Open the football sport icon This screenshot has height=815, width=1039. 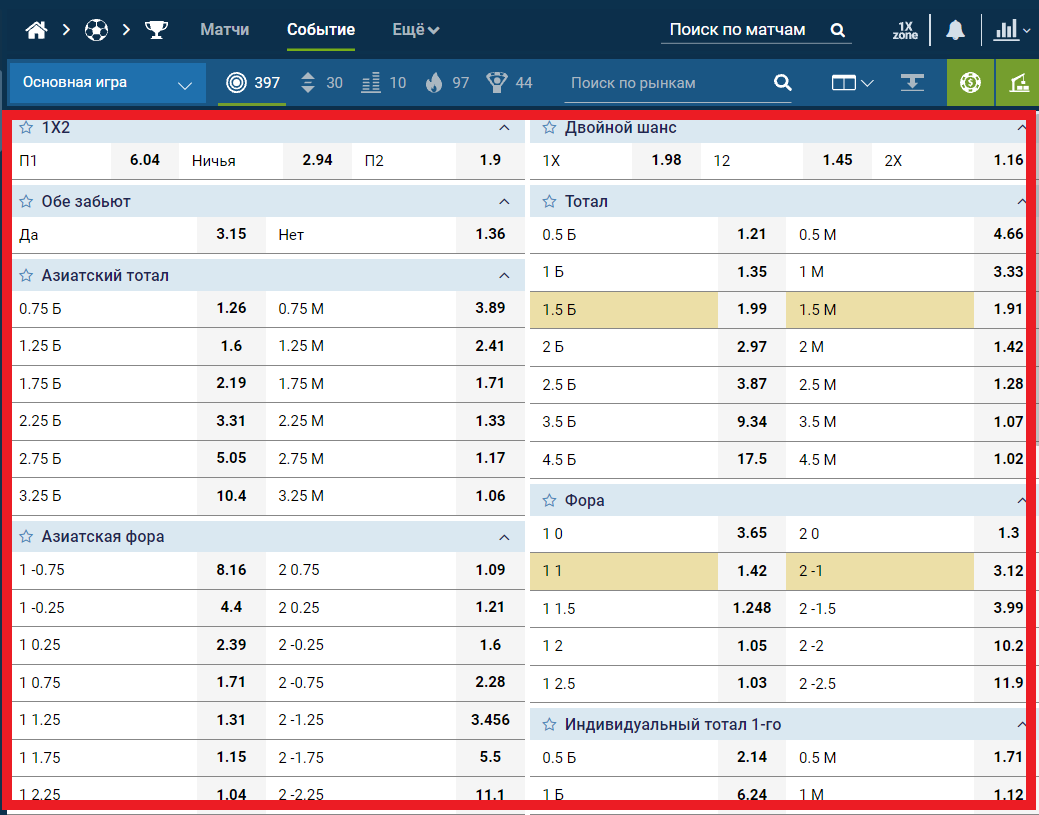coord(96,30)
